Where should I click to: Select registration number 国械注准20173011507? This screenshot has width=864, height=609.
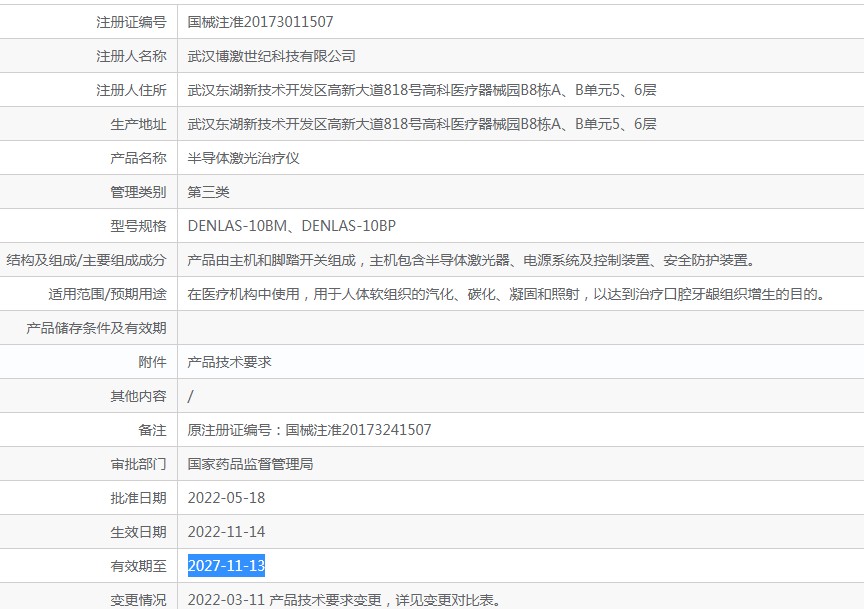coord(260,22)
